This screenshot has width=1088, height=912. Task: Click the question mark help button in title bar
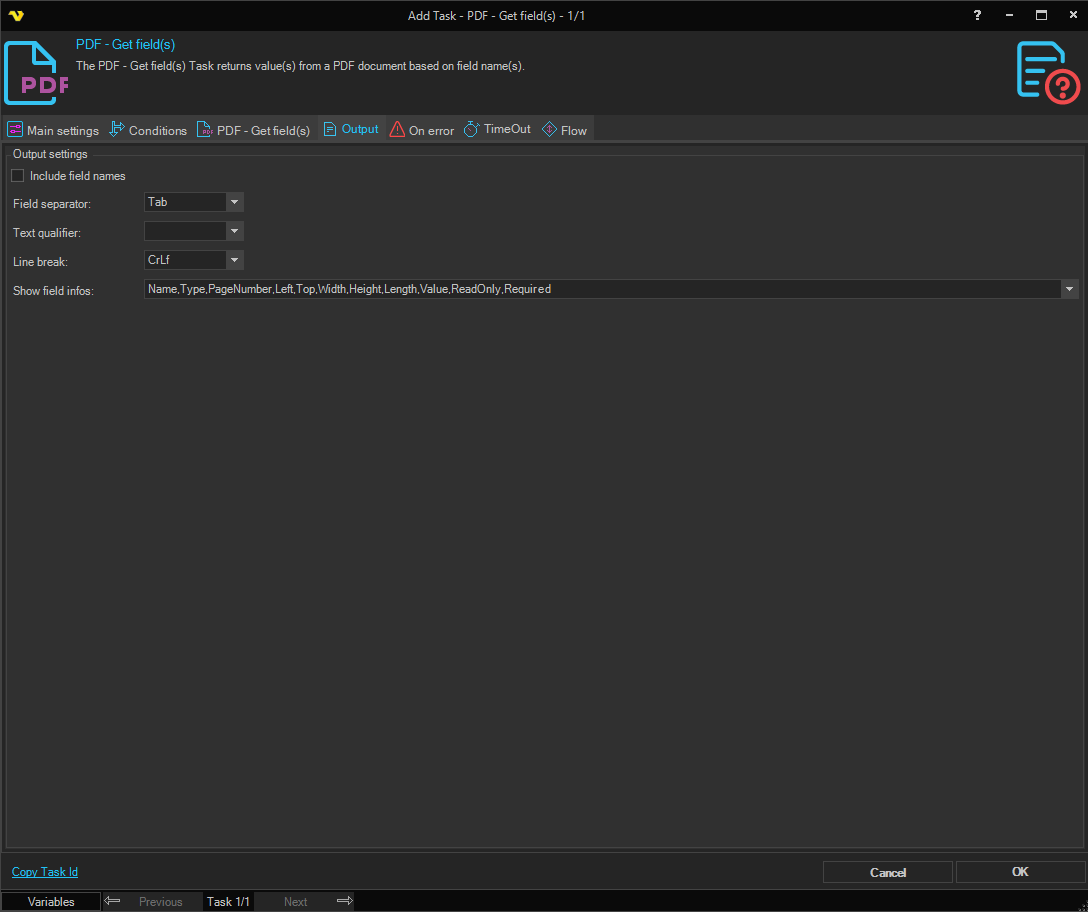click(977, 15)
